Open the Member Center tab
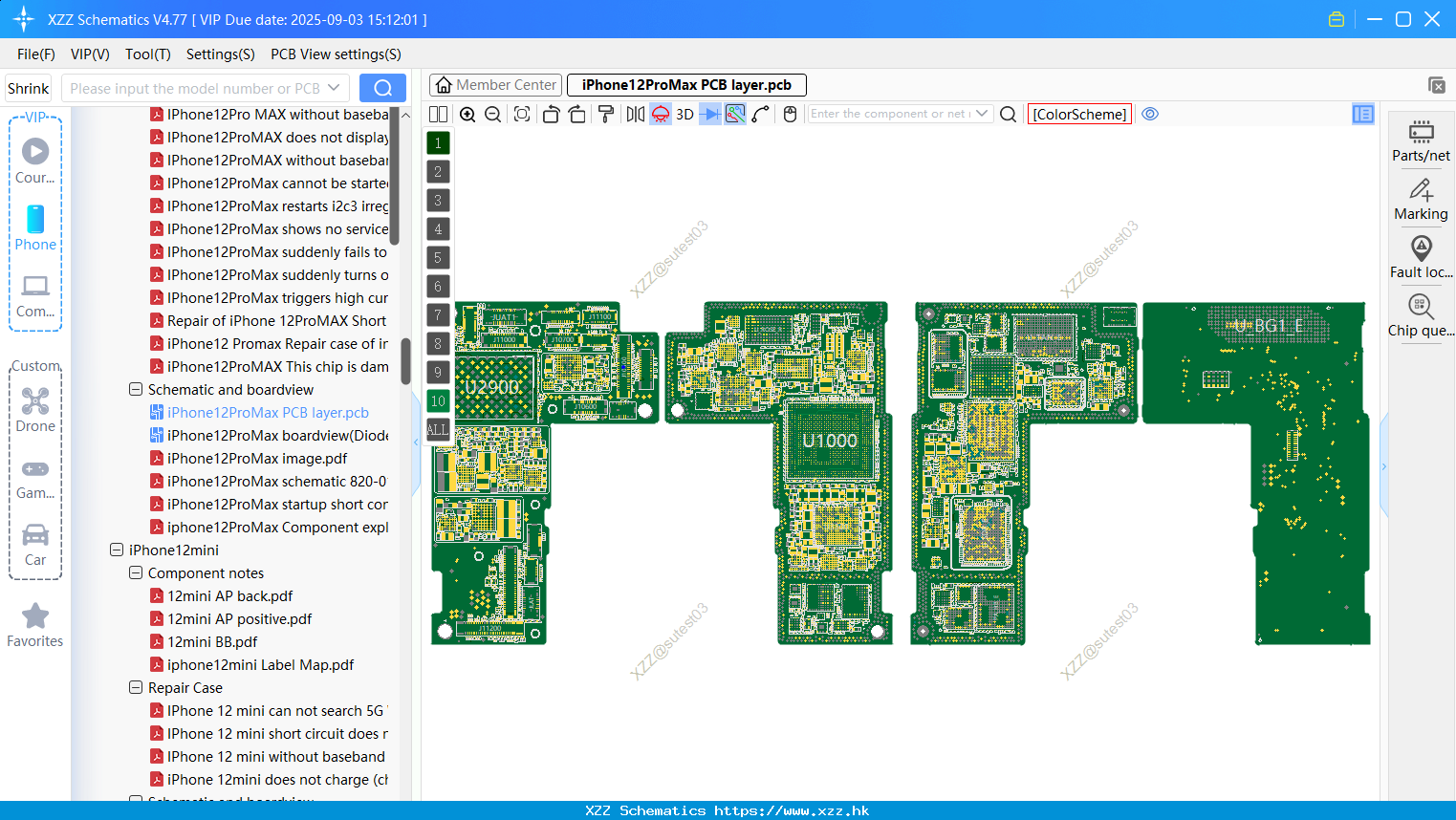Screen dimensions: 1456x820 coord(495,85)
